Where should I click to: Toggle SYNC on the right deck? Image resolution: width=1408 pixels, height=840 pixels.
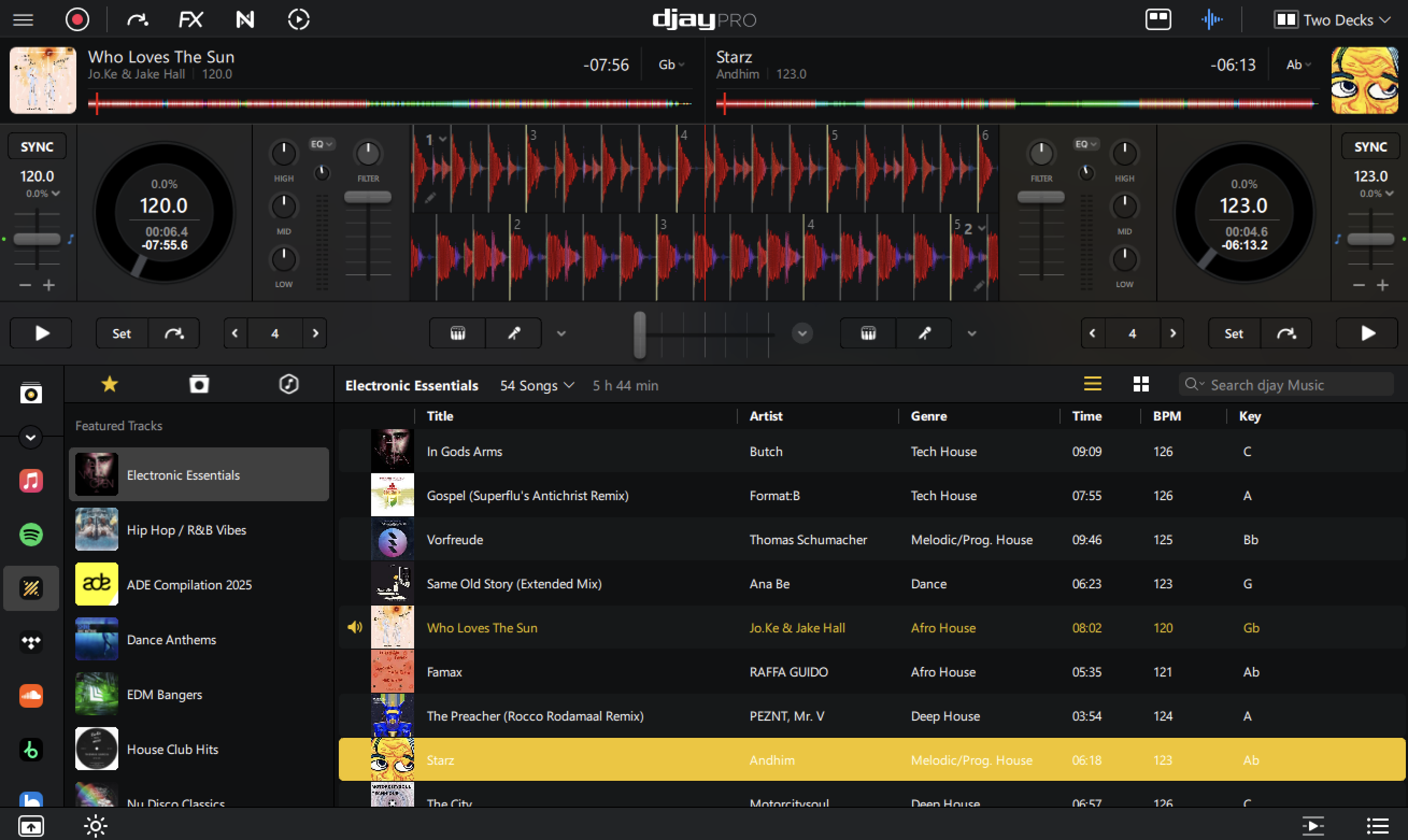(1370, 147)
